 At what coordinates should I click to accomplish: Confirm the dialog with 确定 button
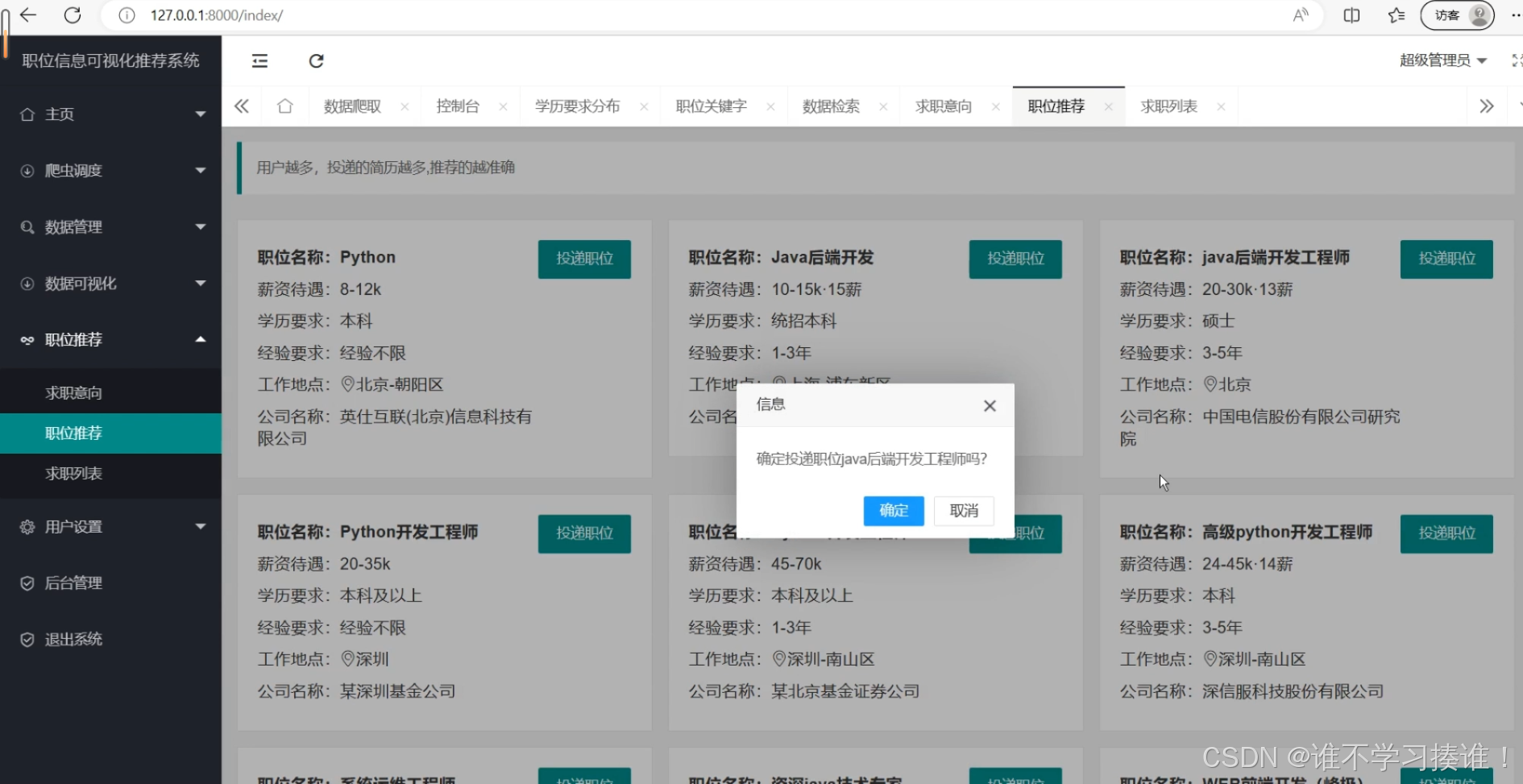(x=894, y=511)
